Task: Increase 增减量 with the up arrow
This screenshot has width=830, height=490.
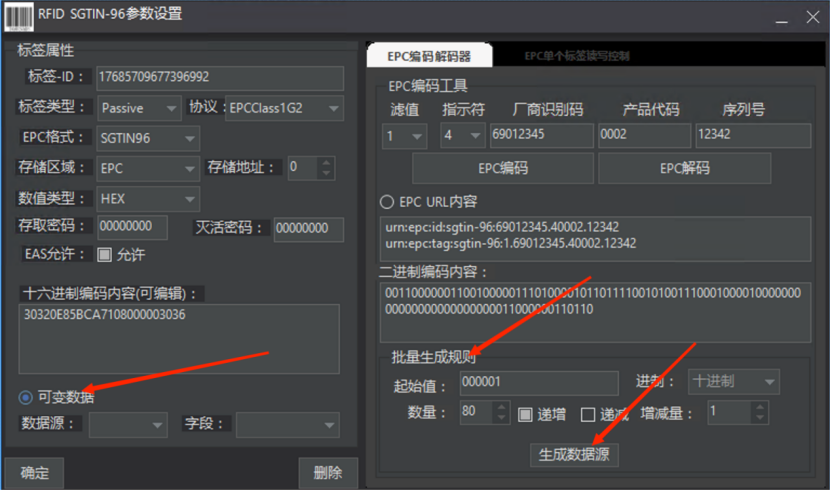Action: click(760, 407)
